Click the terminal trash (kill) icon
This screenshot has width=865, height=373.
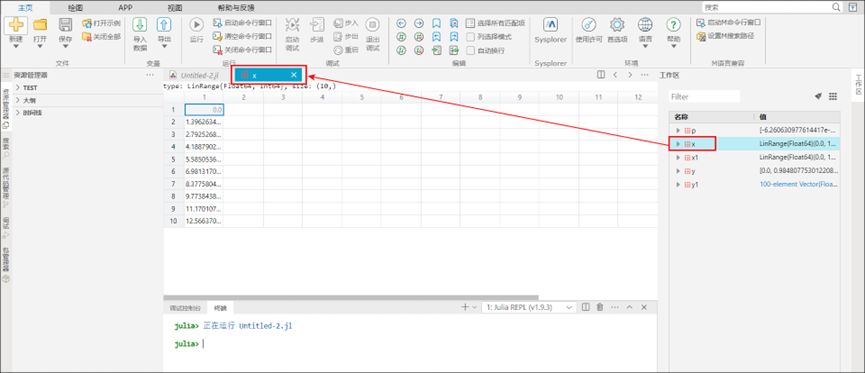coord(600,307)
